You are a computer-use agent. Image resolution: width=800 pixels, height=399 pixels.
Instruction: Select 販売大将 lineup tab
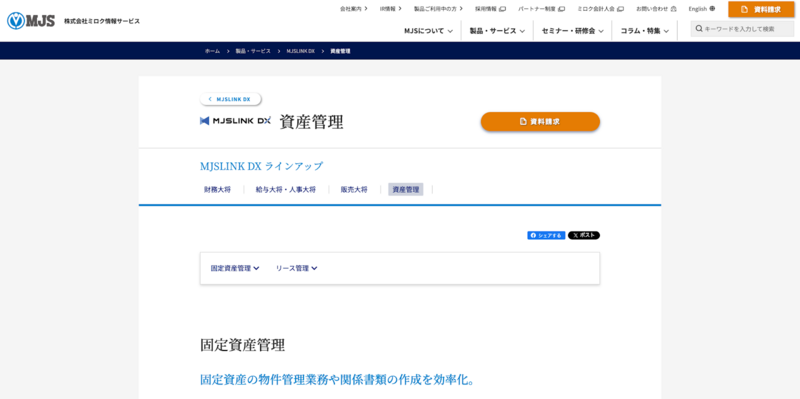(354, 189)
